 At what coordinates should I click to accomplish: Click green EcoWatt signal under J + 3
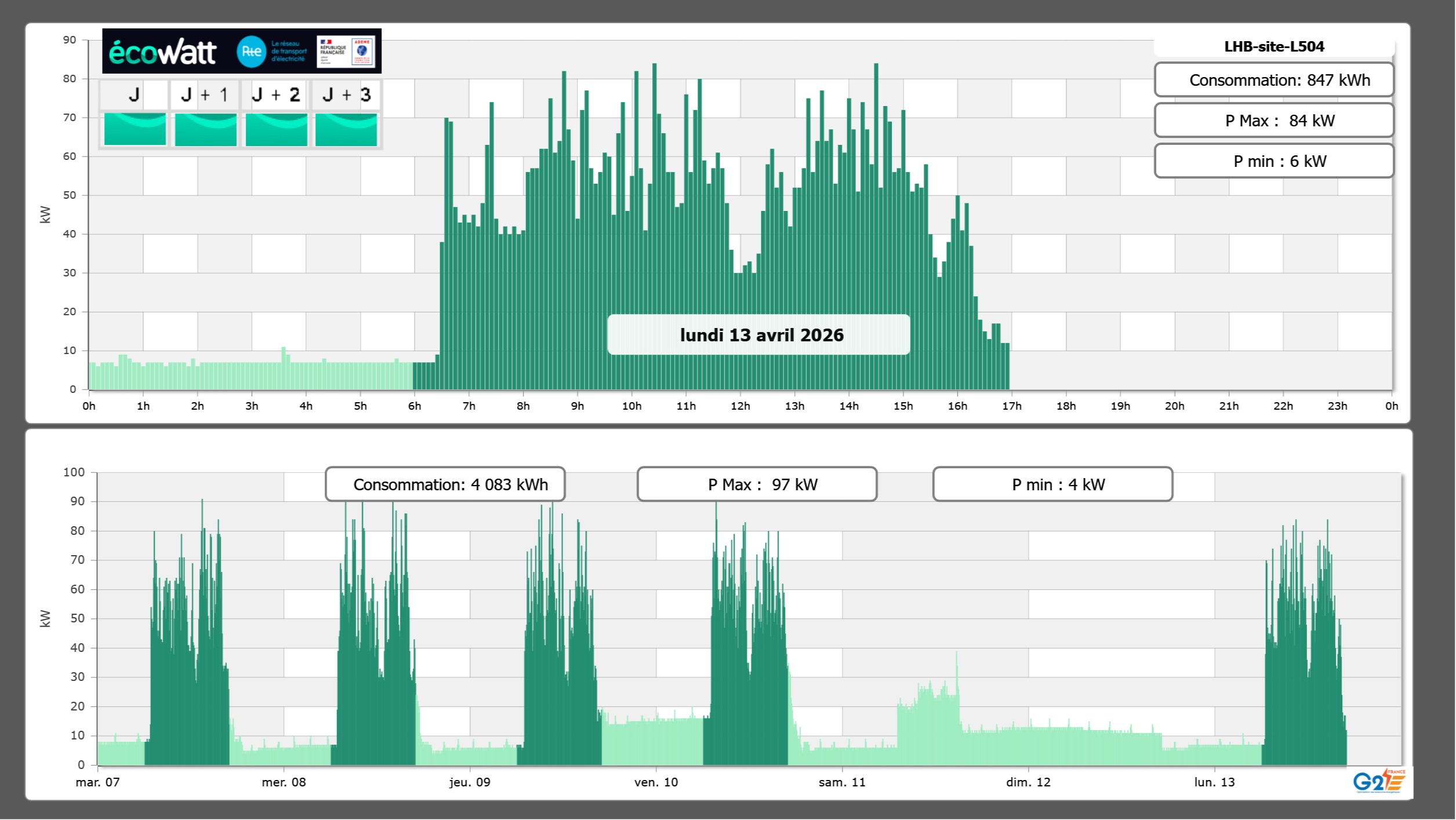346,129
